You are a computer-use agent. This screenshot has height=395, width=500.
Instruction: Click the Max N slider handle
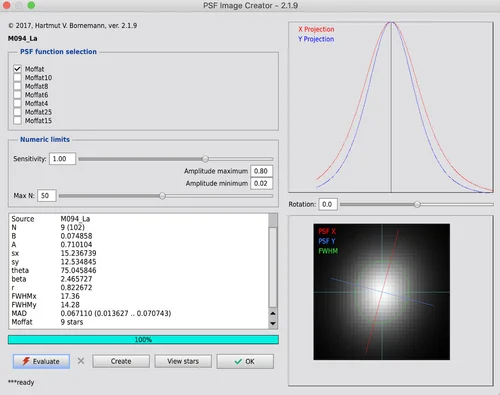point(162,196)
